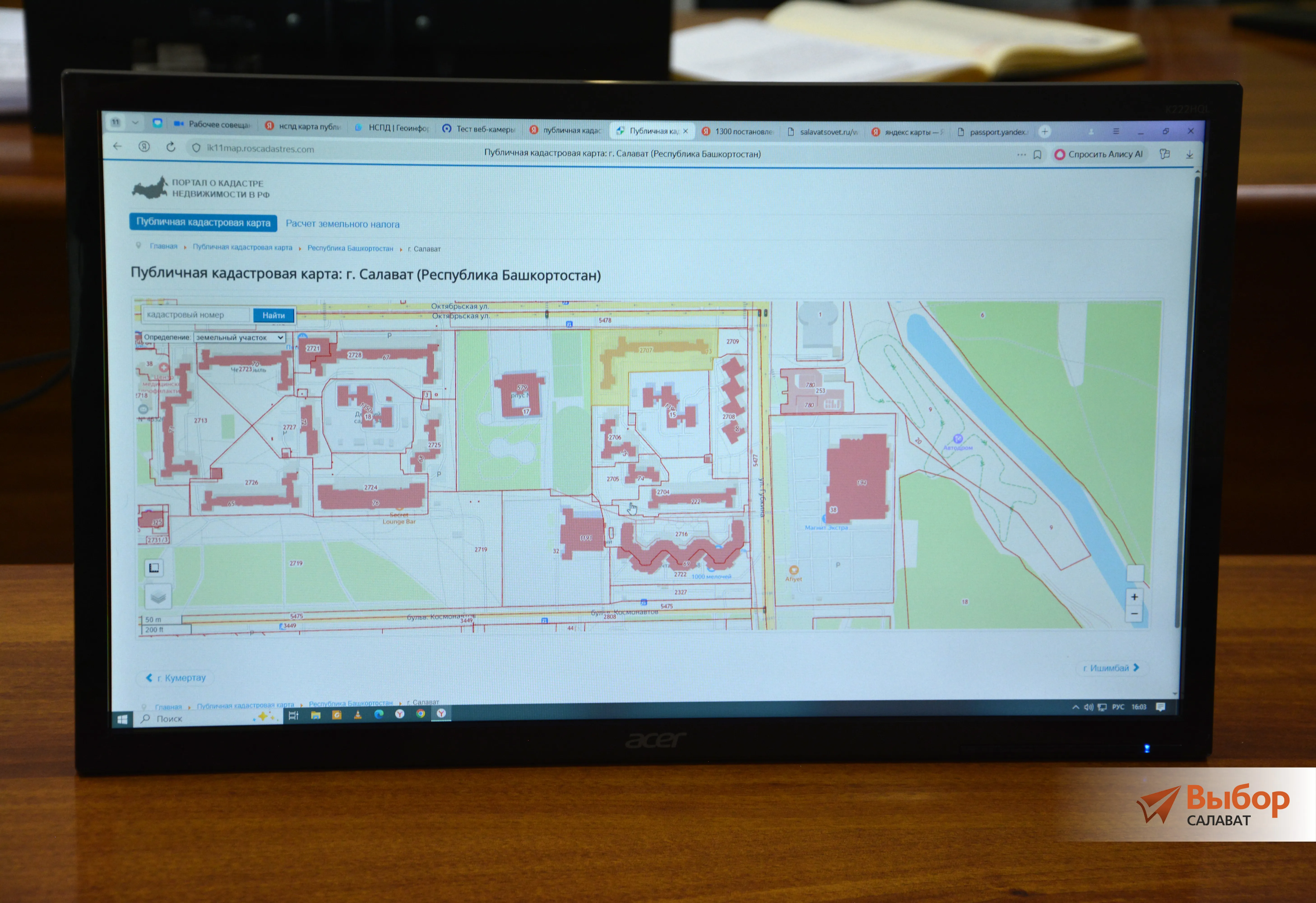Launch File Explorer from the taskbar

315,715
